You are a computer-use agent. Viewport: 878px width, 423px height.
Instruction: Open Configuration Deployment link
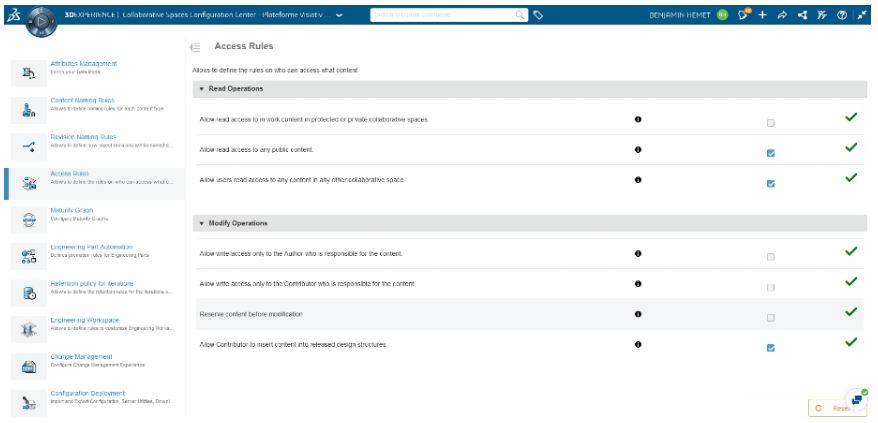88,393
